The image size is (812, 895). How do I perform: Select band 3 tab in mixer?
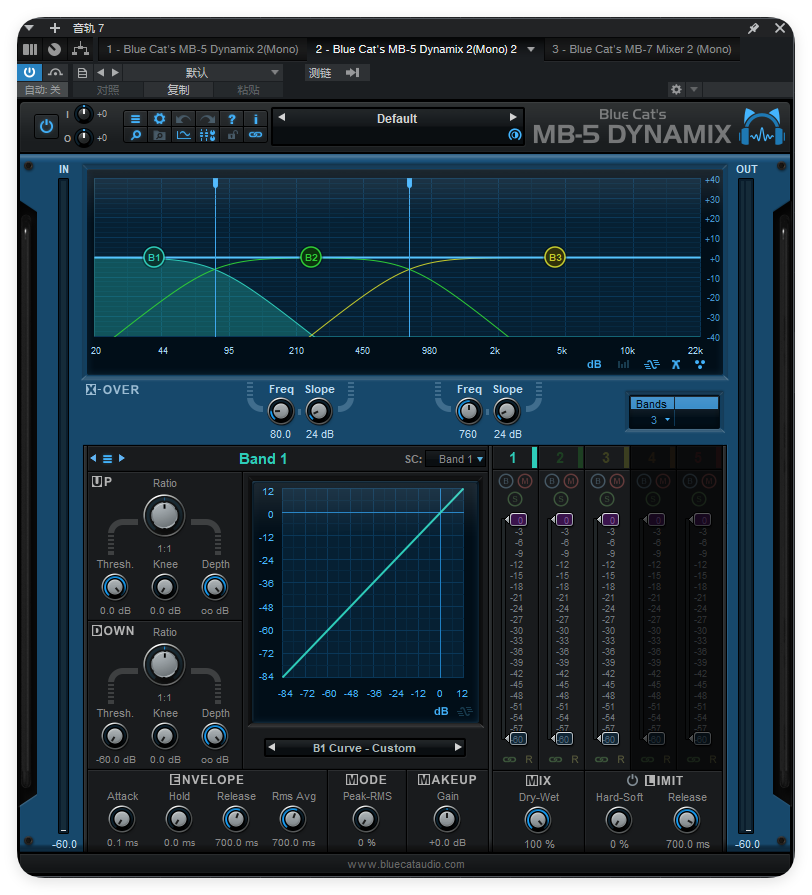607,458
